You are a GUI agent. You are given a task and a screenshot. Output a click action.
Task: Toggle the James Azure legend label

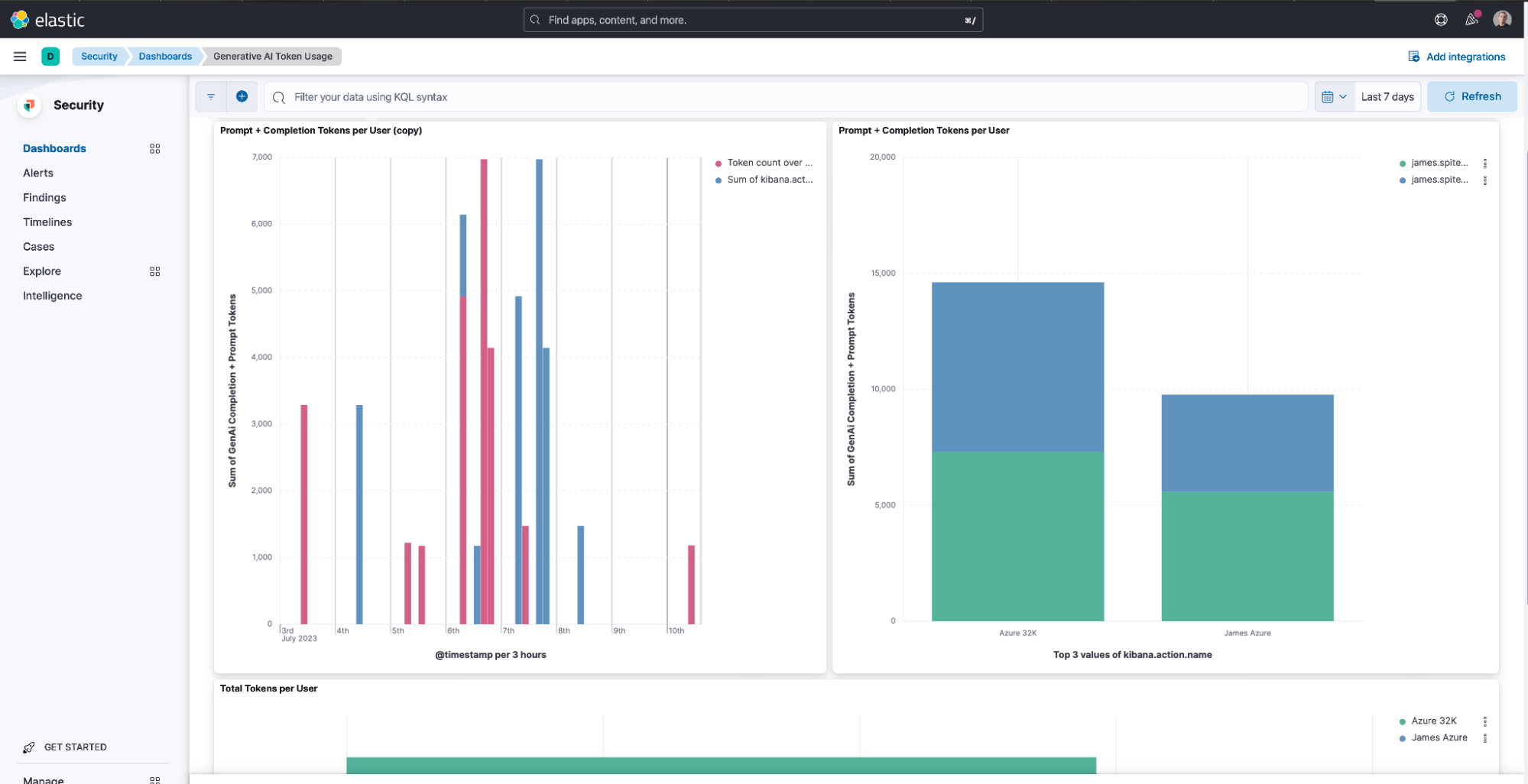coord(1439,737)
